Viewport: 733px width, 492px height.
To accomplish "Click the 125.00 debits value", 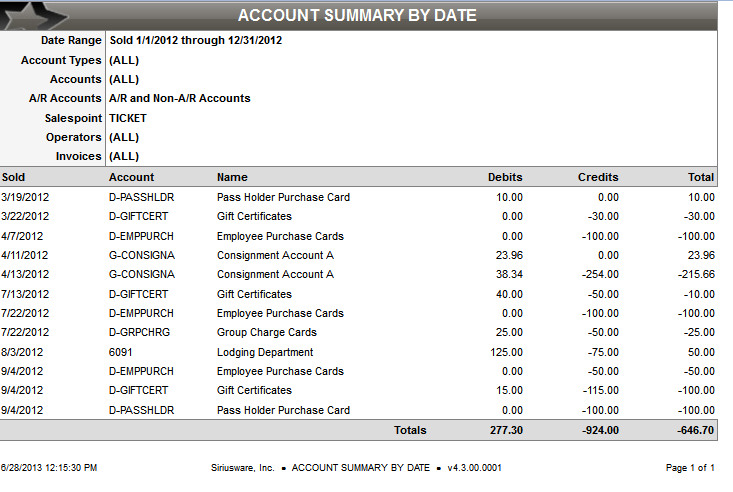I will (506, 352).
